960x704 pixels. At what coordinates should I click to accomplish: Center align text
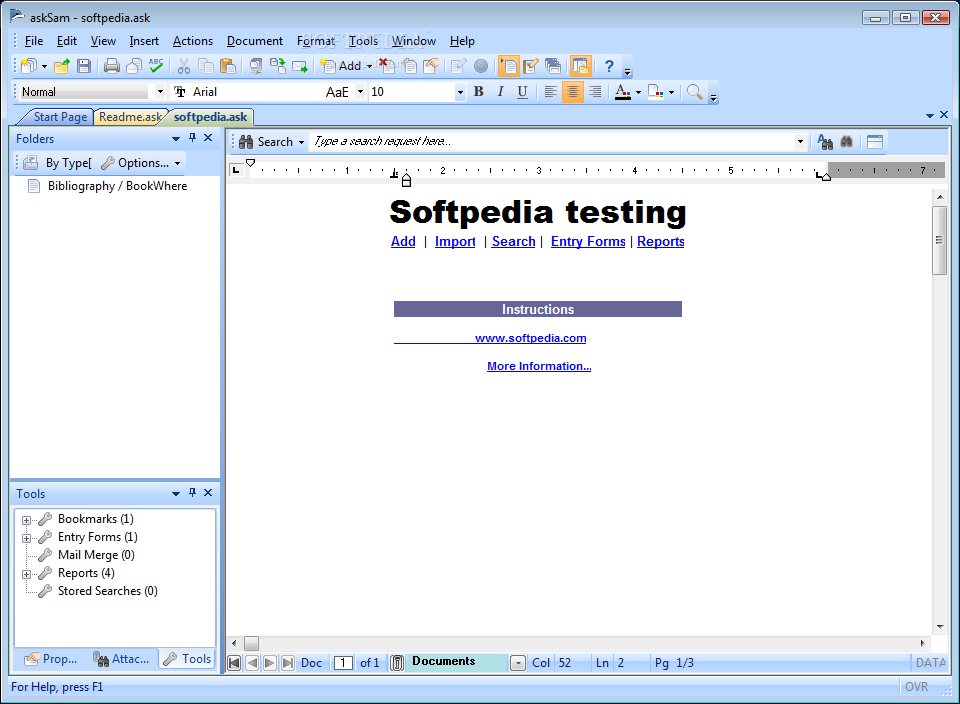pos(572,92)
